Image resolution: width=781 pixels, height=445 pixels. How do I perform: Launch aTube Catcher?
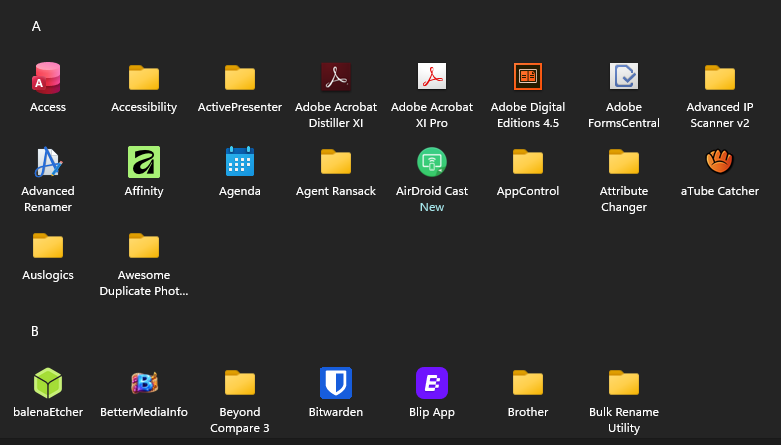pos(720,161)
